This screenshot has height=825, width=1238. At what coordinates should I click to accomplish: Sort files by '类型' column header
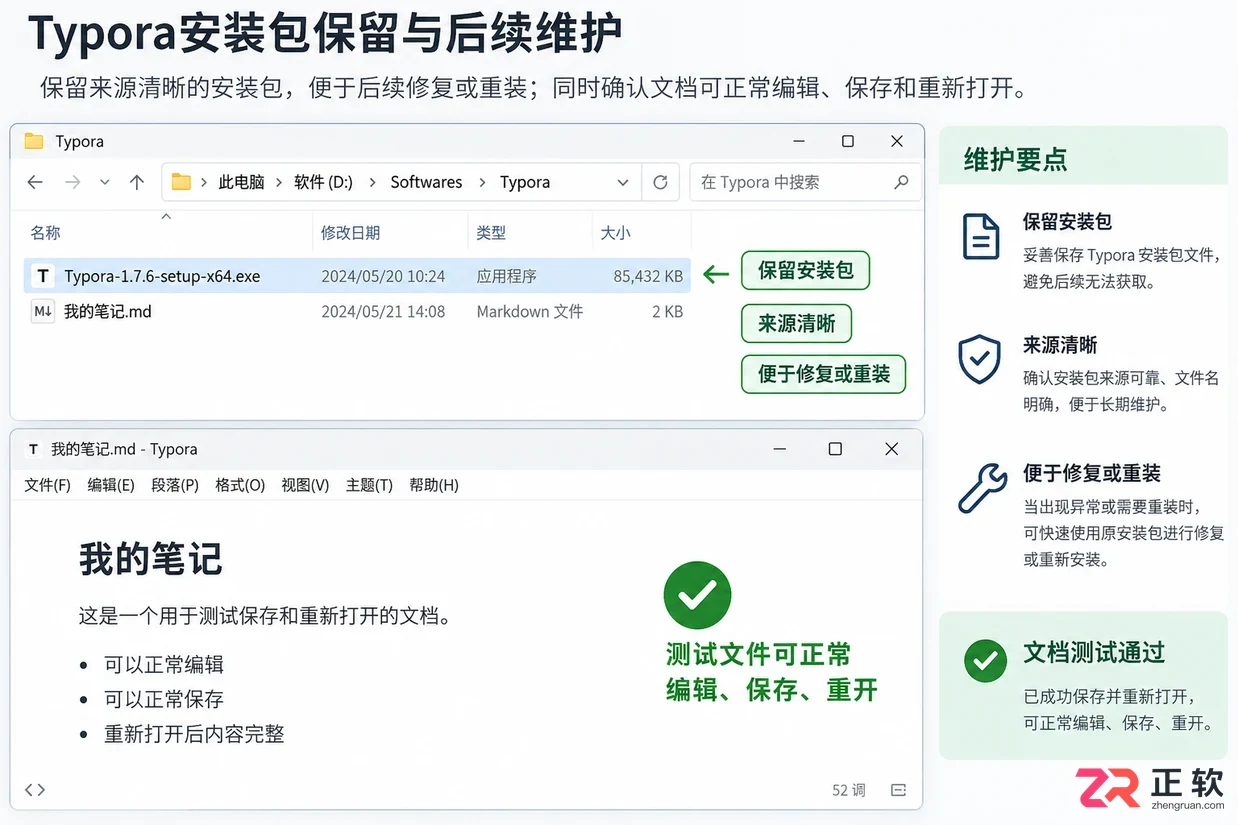pos(491,232)
